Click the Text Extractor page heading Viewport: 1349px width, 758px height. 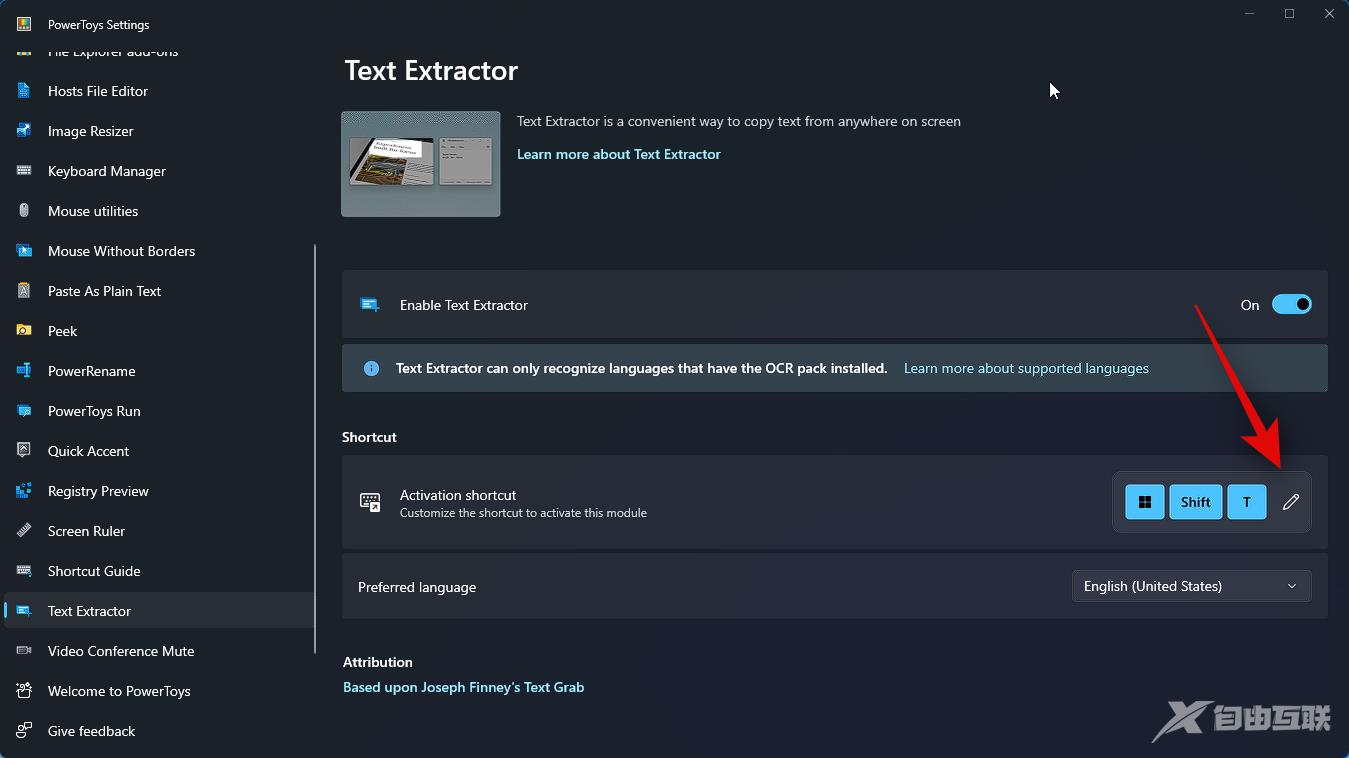[431, 71]
